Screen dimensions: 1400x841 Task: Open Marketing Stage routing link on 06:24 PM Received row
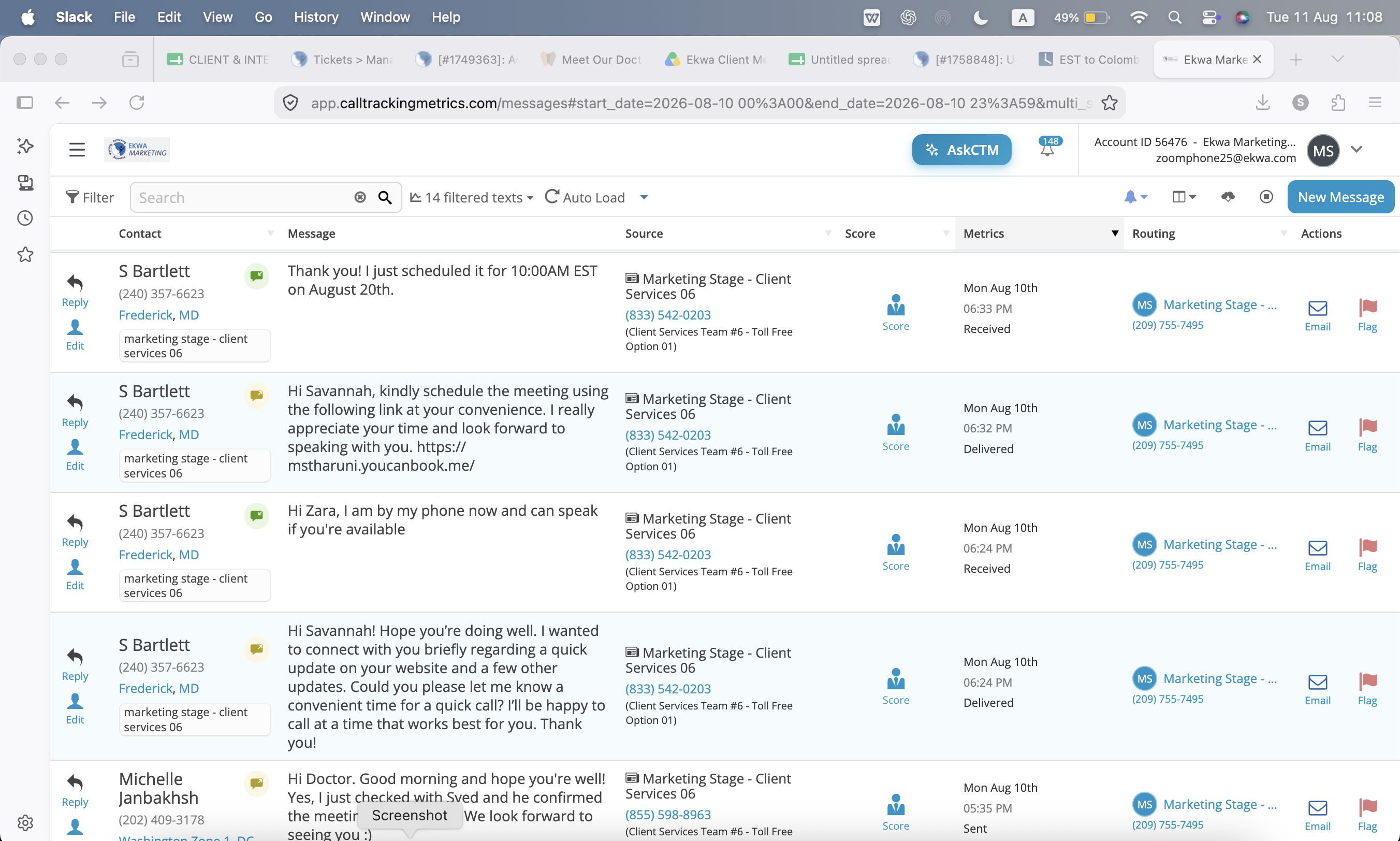(1219, 544)
